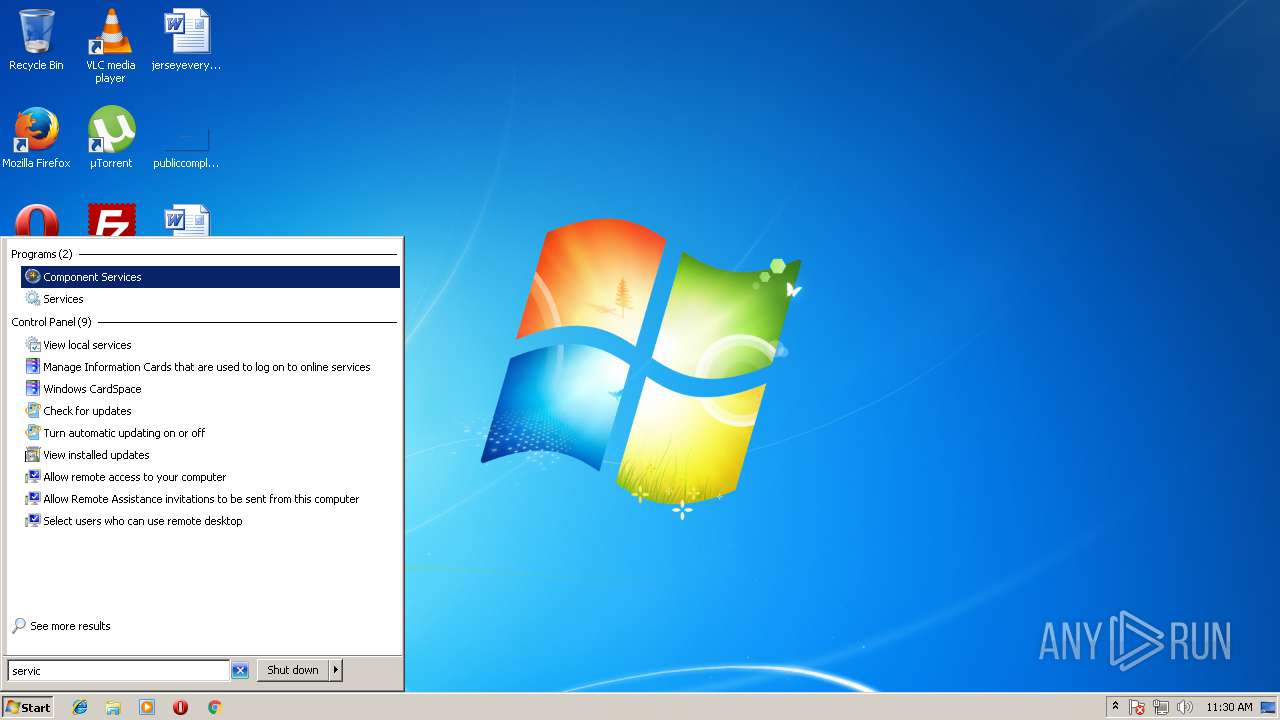Click the magnifier icon beside See more results
Image resolution: width=1280 pixels, height=720 pixels.
[19, 626]
